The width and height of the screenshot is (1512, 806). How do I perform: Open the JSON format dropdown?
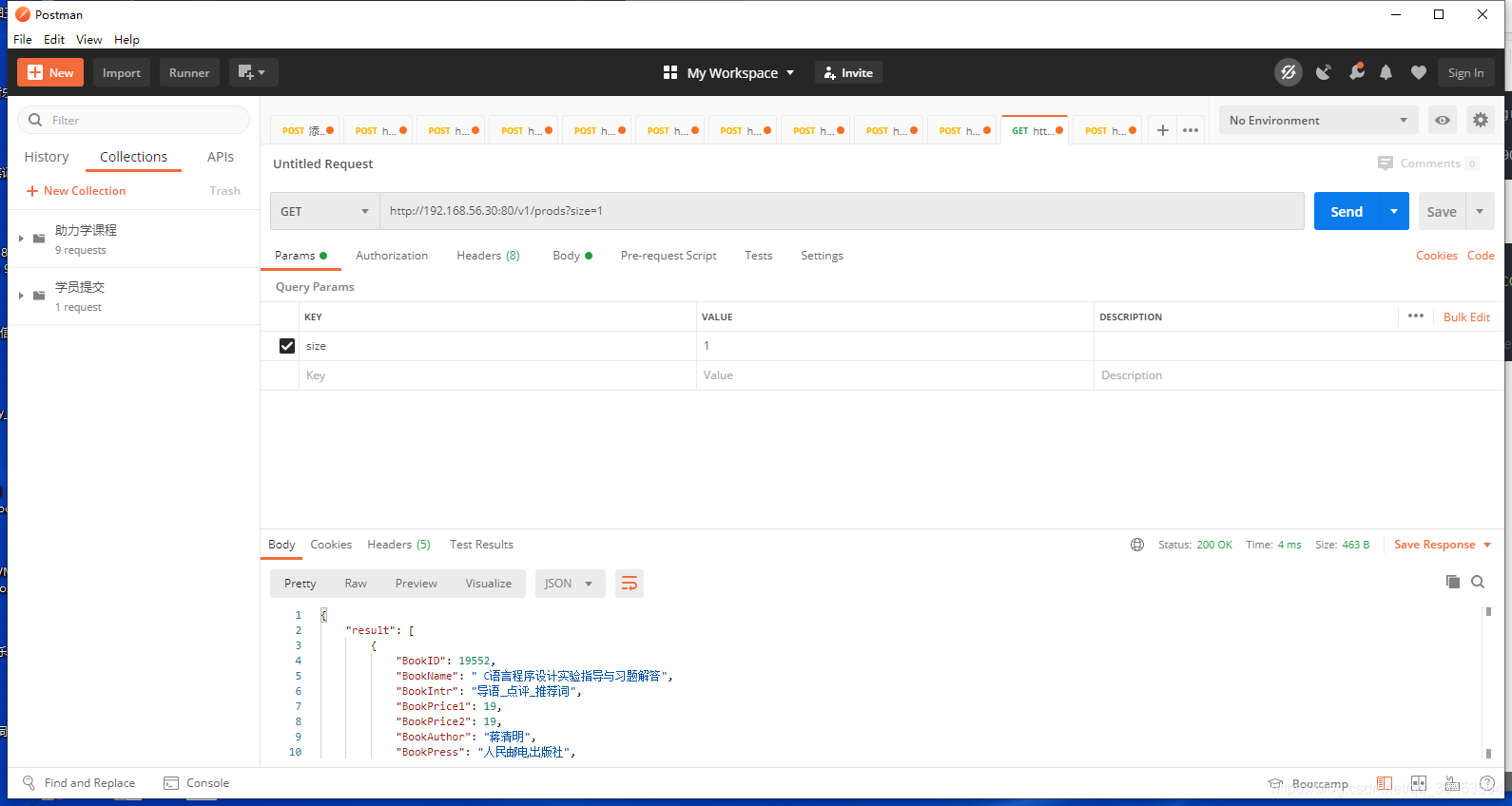(x=570, y=584)
